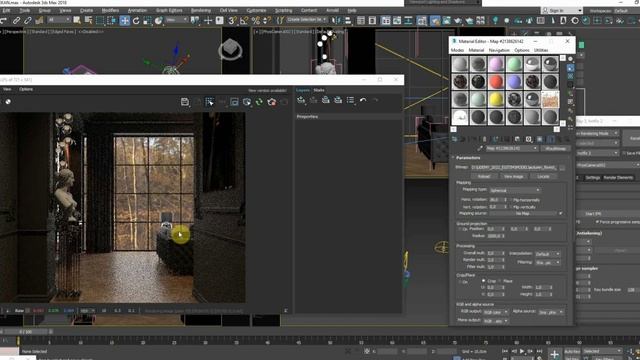This screenshot has height=360, width=640.
Task: Collapse the Parameters rollout
Action: coord(468,158)
